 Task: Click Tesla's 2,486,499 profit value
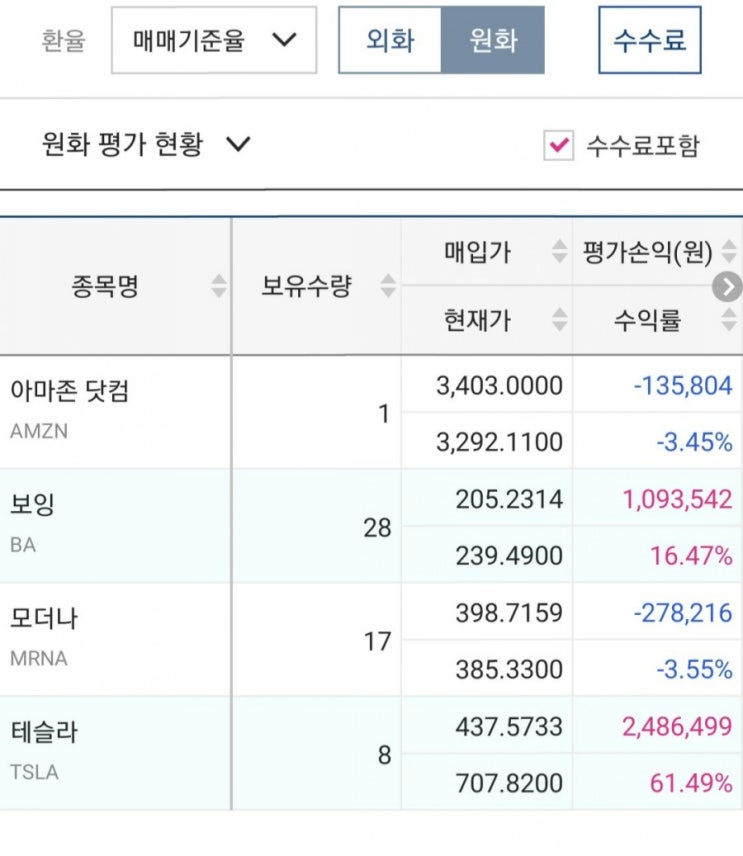coord(677,727)
